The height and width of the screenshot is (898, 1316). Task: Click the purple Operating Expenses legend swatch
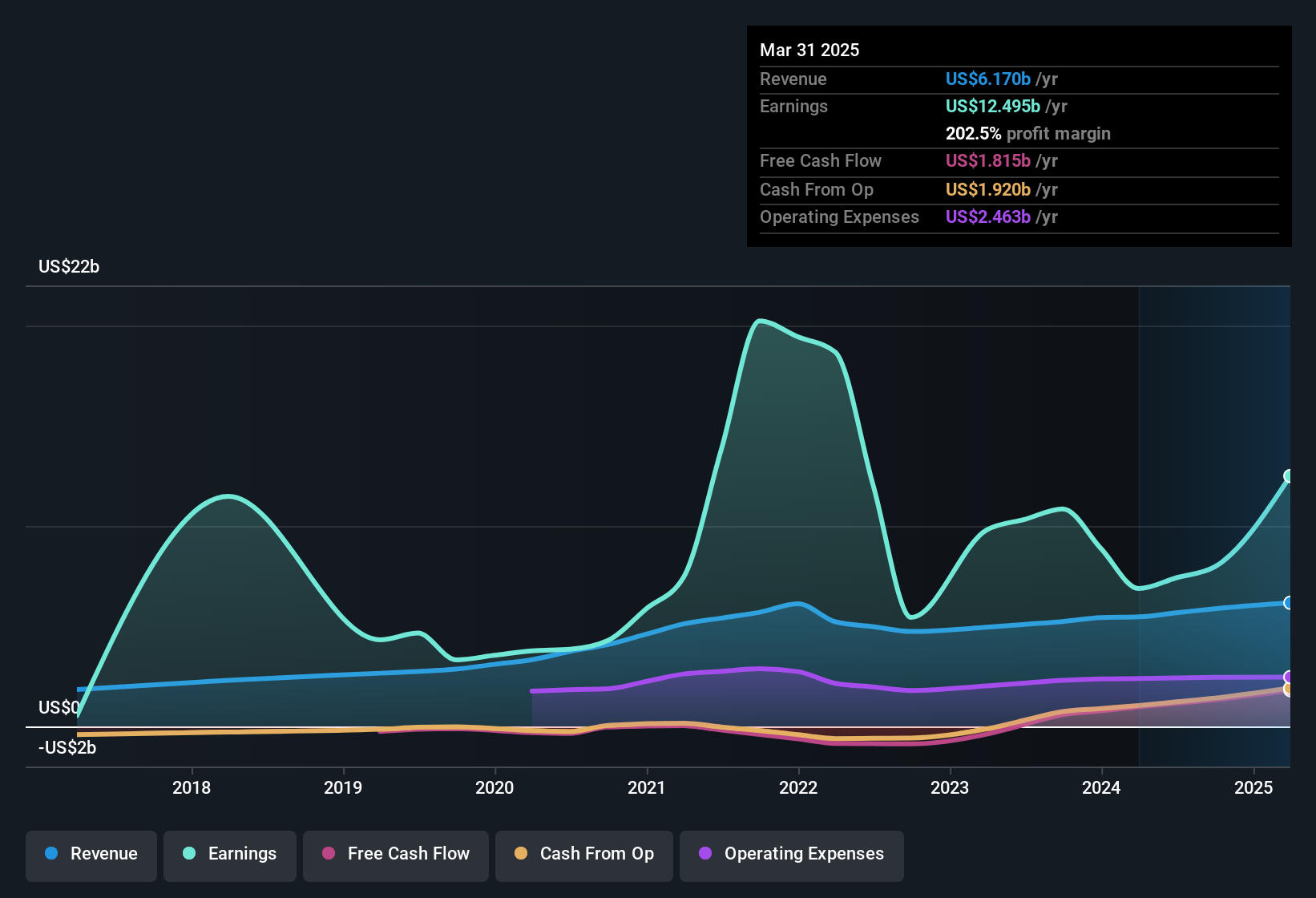coord(705,854)
